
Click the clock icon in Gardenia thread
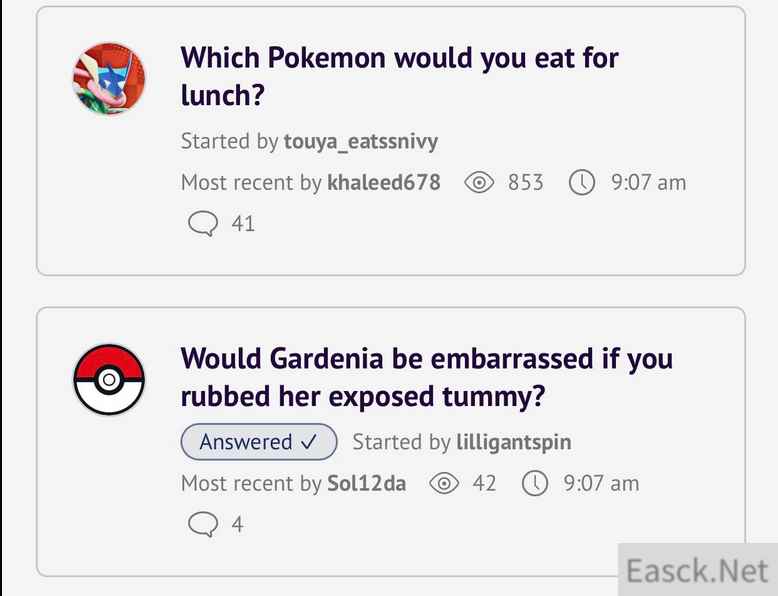point(536,484)
